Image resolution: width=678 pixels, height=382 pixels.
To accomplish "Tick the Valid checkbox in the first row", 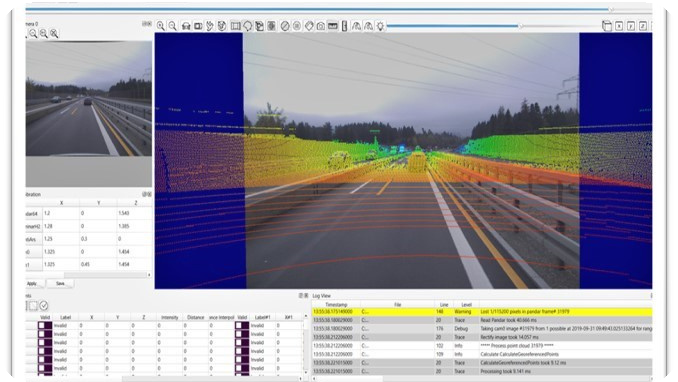I will pyautogui.click(x=42, y=325).
